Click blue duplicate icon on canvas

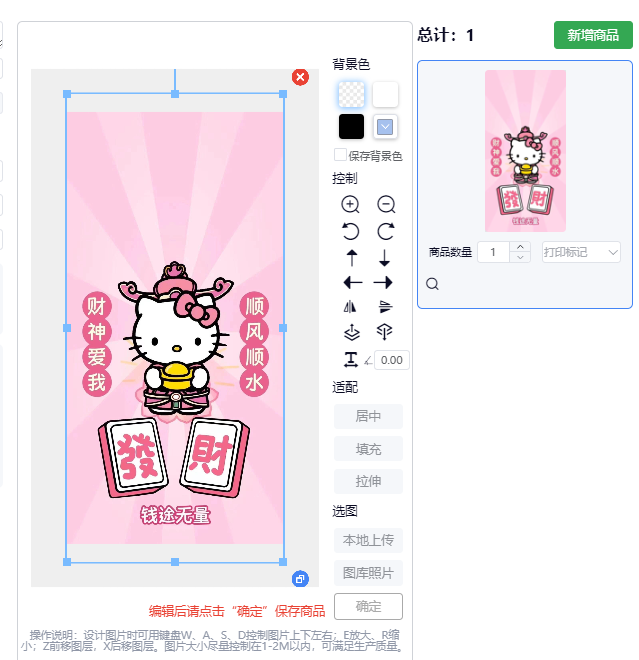click(300, 579)
